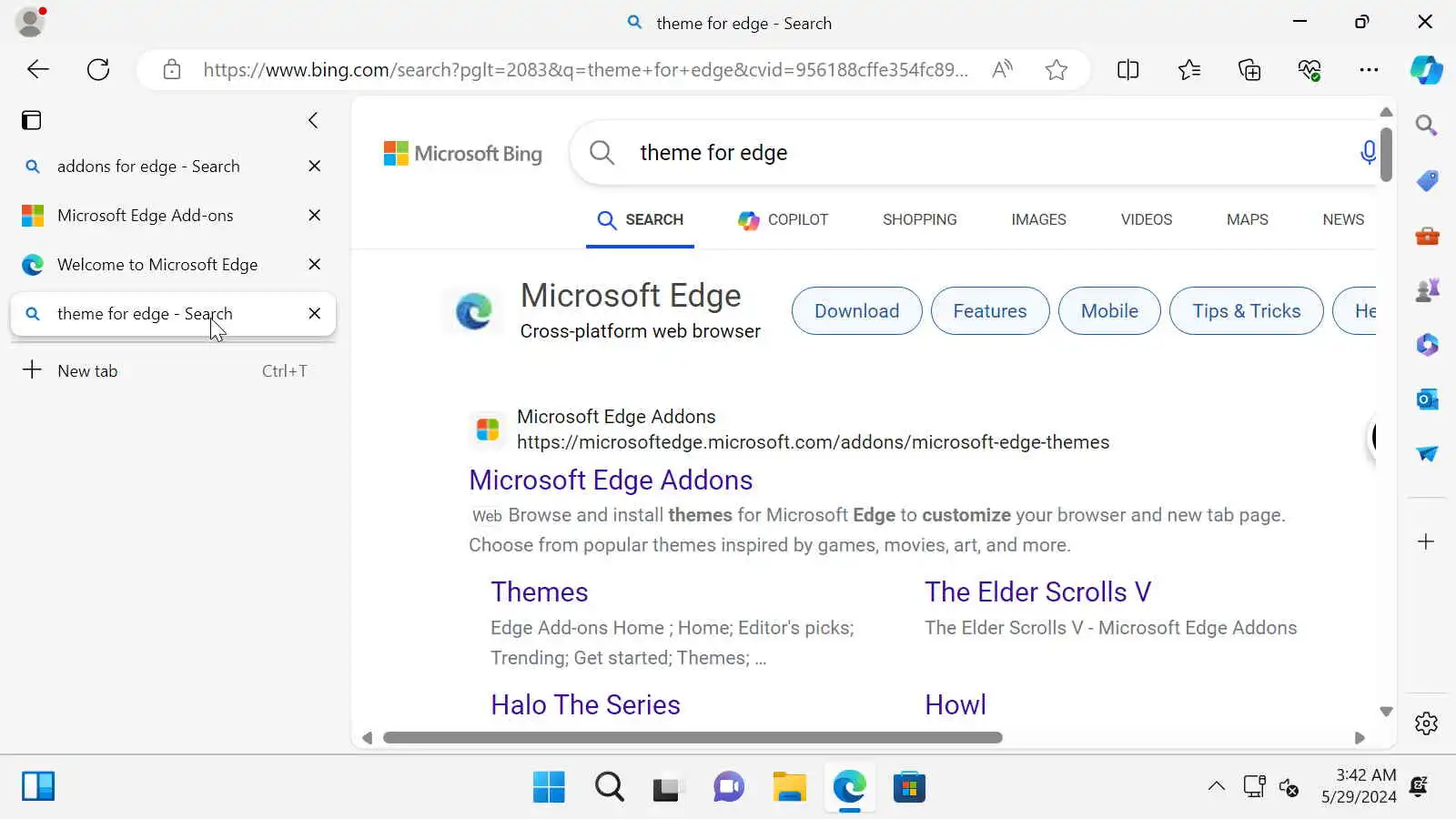The width and height of the screenshot is (1456, 819).
Task: Click the Mobile pill button
Action: [1109, 311]
